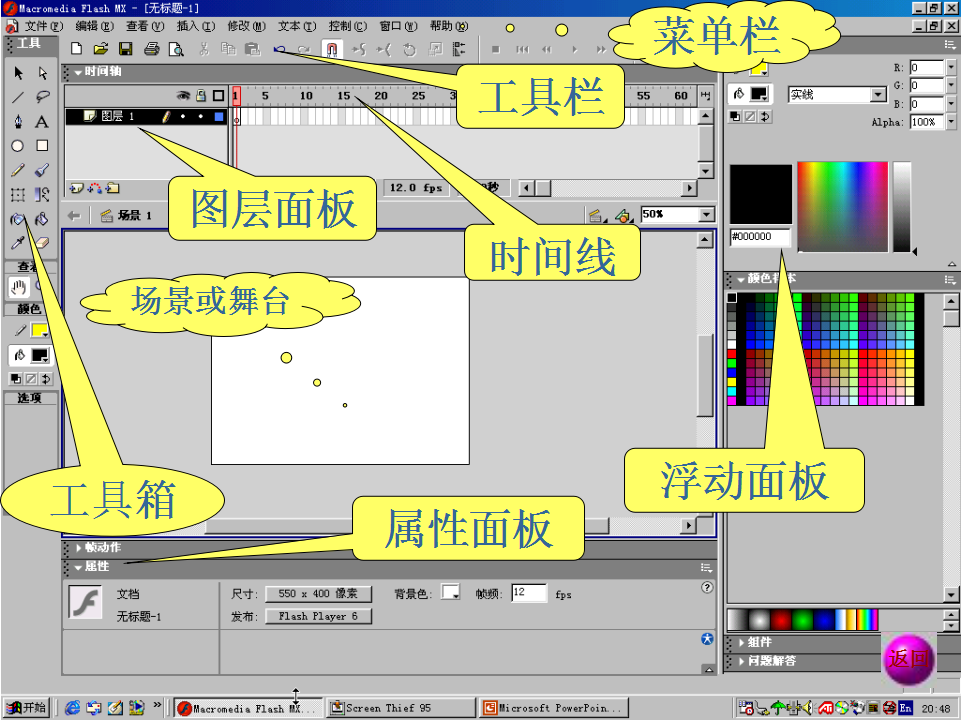Expand the 组件 components panel
This screenshot has width=961, height=721.
point(742,643)
